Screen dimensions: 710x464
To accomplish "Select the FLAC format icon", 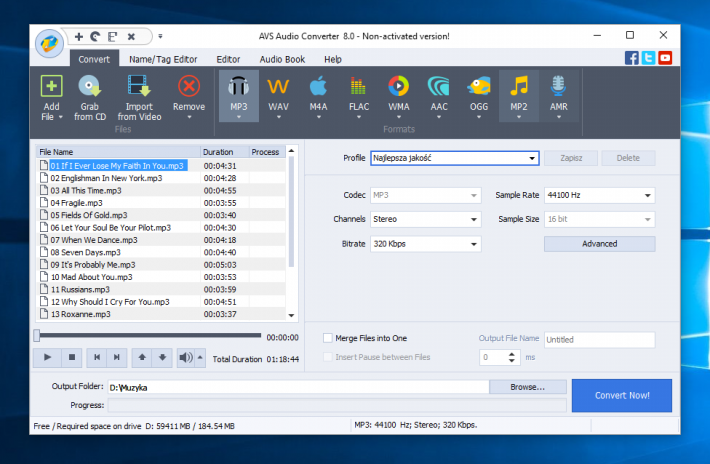I will click(358, 86).
